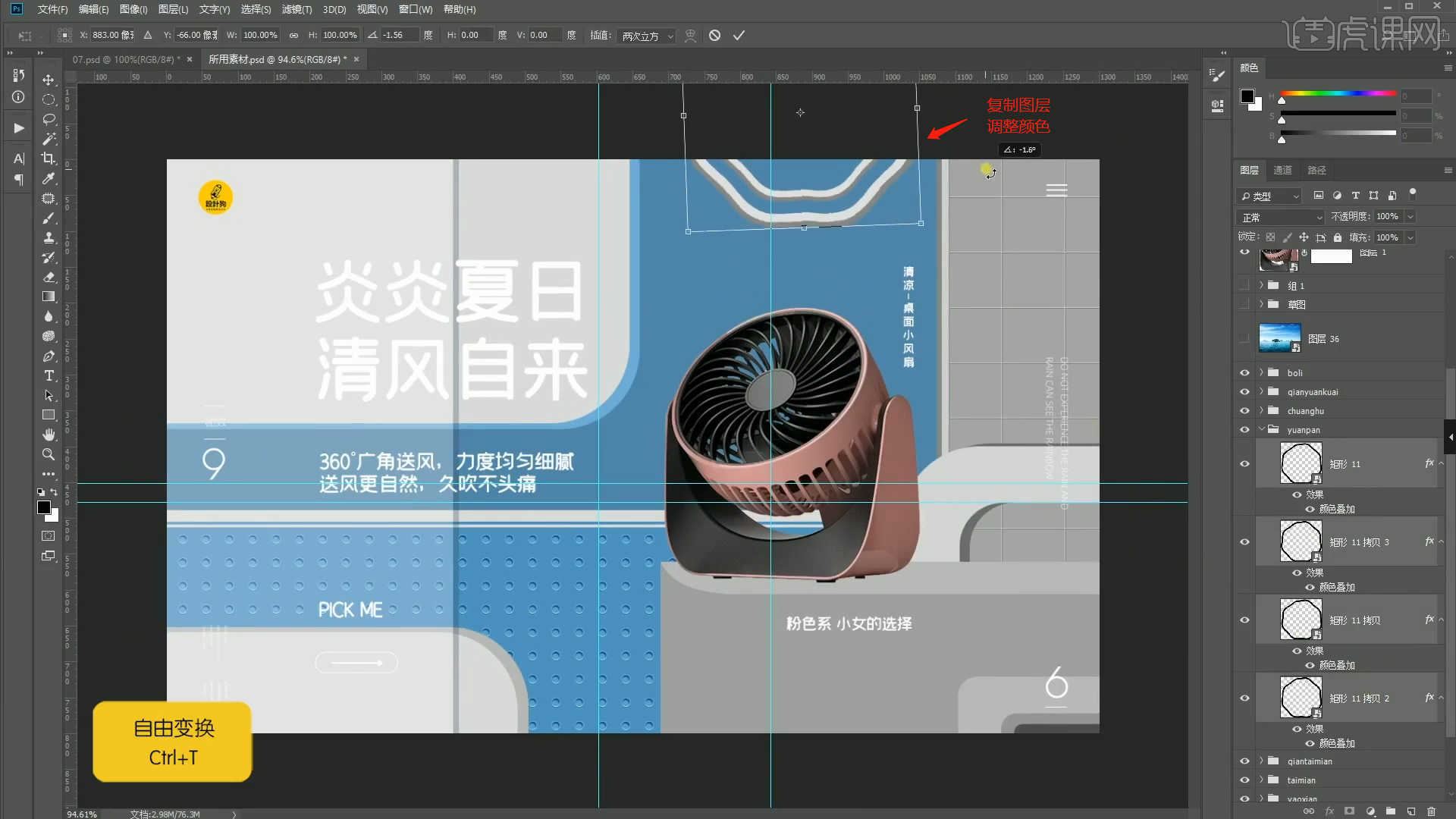
Task: Select the Gradient tool
Action: click(49, 297)
